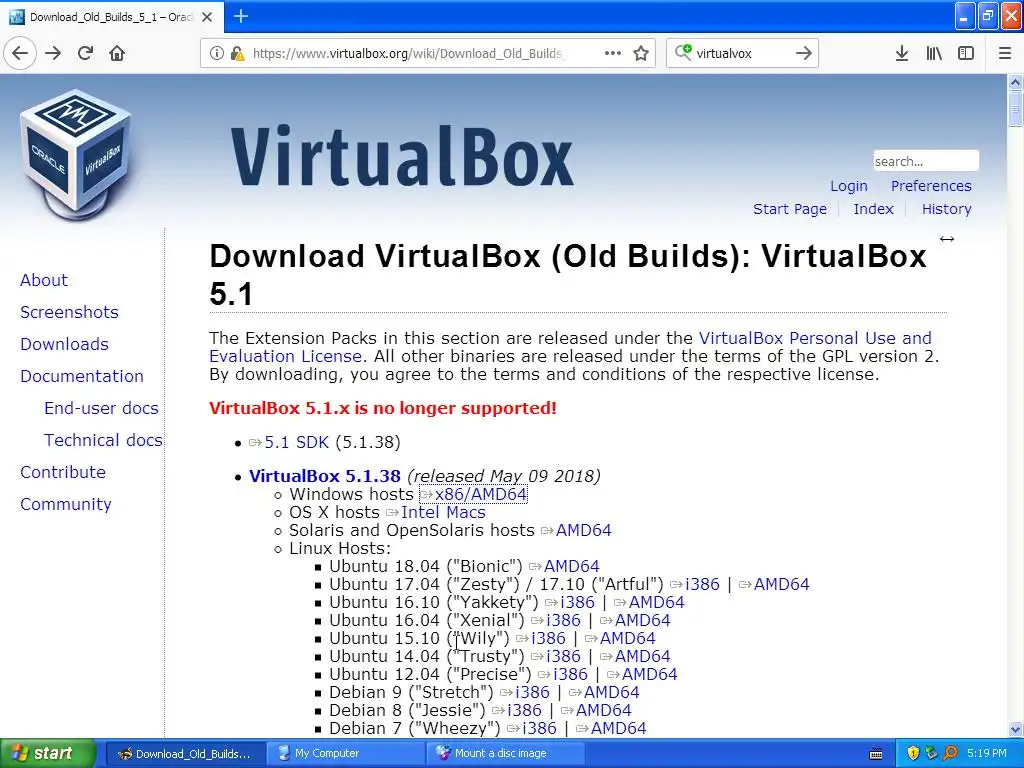Toggle the page width double-arrow icon
The height and width of the screenshot is (768, 1024).
(x=947, y=239)
